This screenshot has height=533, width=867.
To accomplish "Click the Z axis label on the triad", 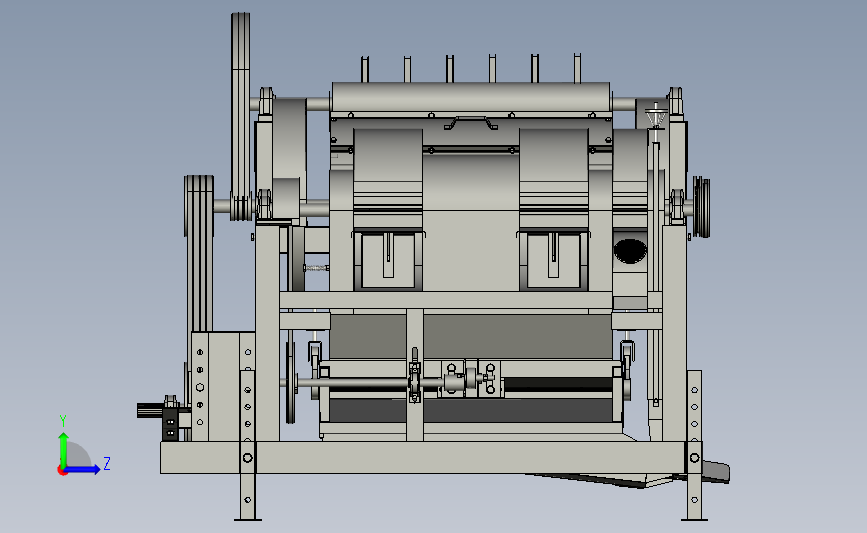I will pos(107,463).
